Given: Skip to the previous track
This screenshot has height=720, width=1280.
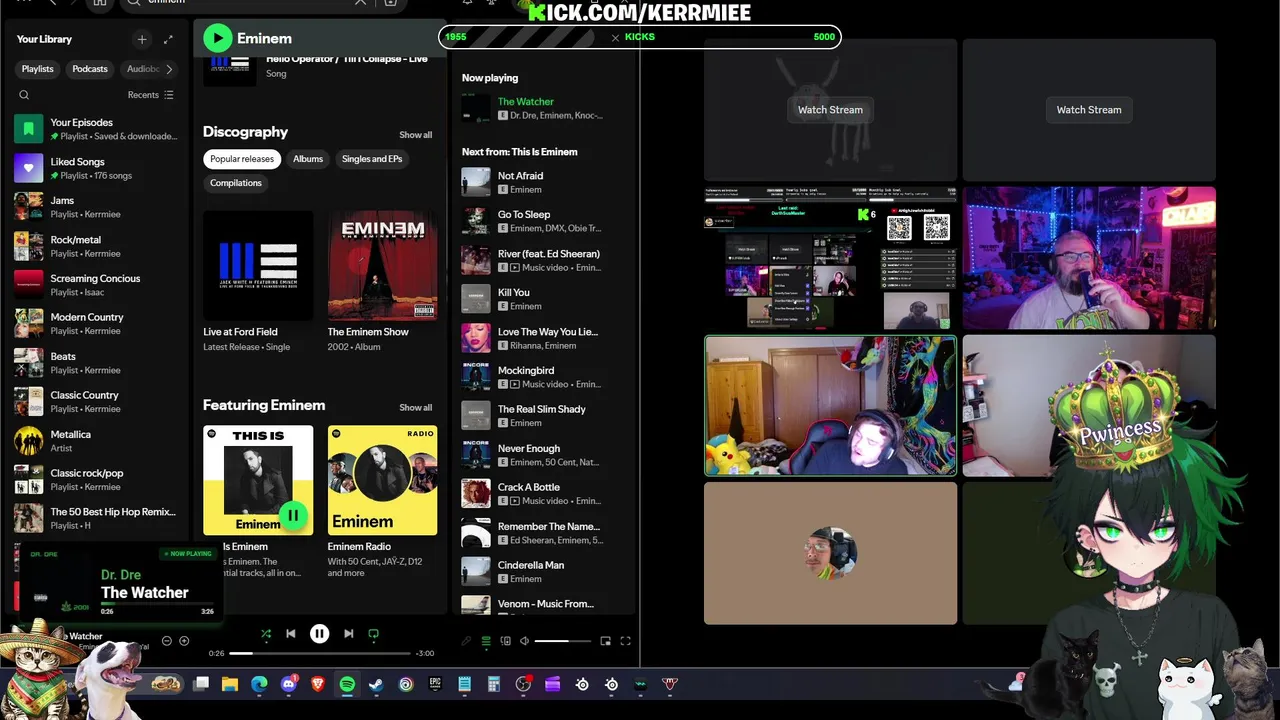Looking at the screenshot, I should 291,633.
